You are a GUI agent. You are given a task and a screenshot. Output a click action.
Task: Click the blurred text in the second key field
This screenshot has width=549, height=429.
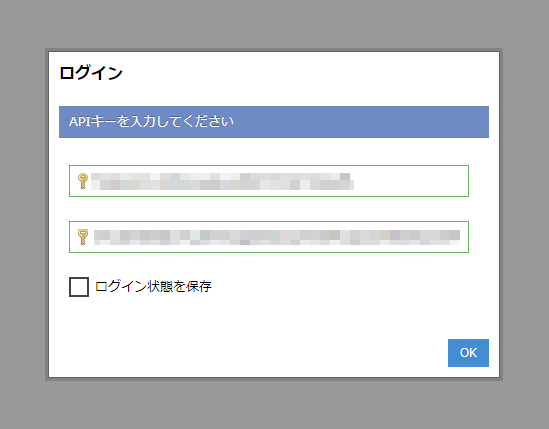(x=277, y=237)
